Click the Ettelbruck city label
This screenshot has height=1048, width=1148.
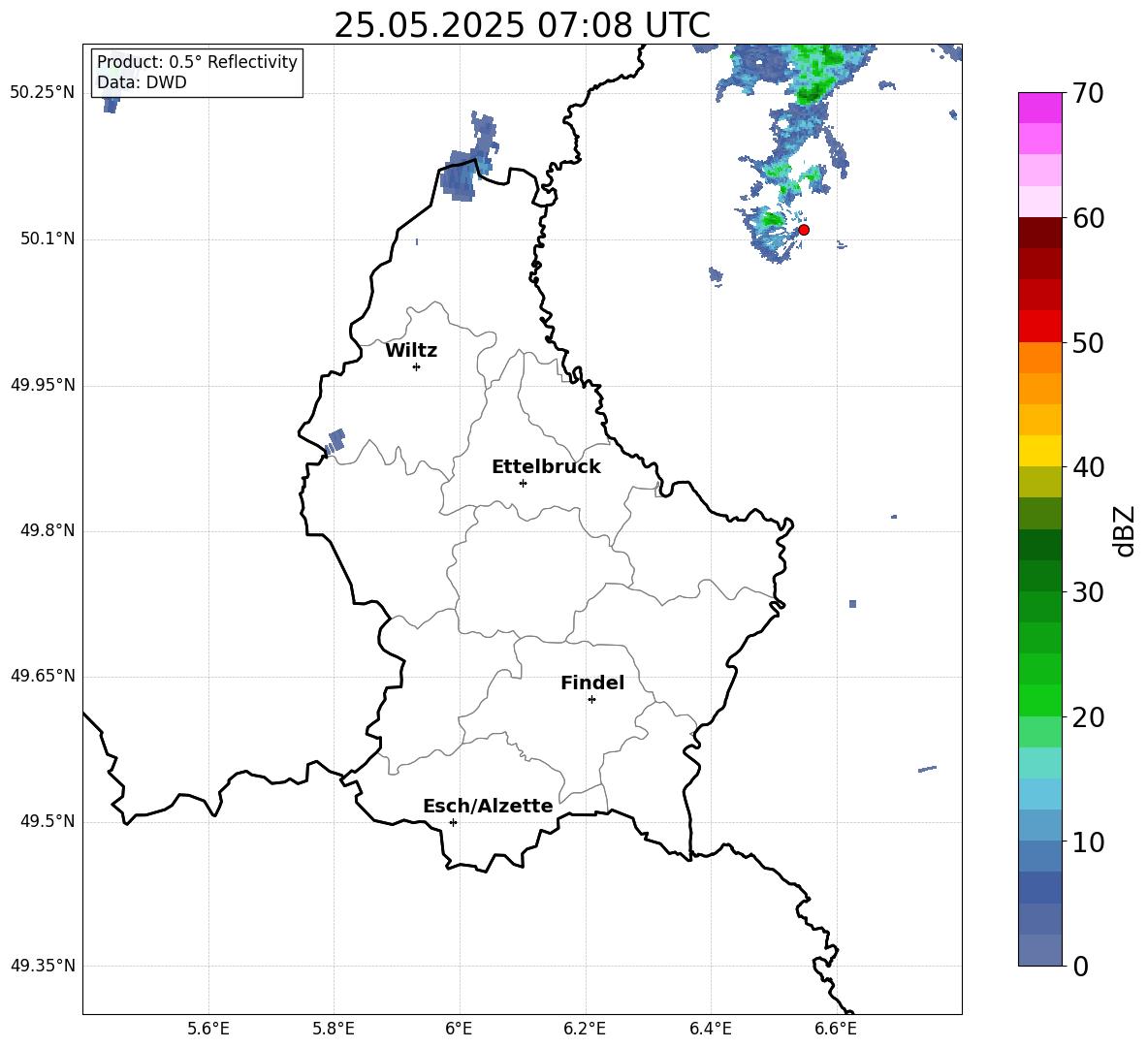click(x=546, y=467)
